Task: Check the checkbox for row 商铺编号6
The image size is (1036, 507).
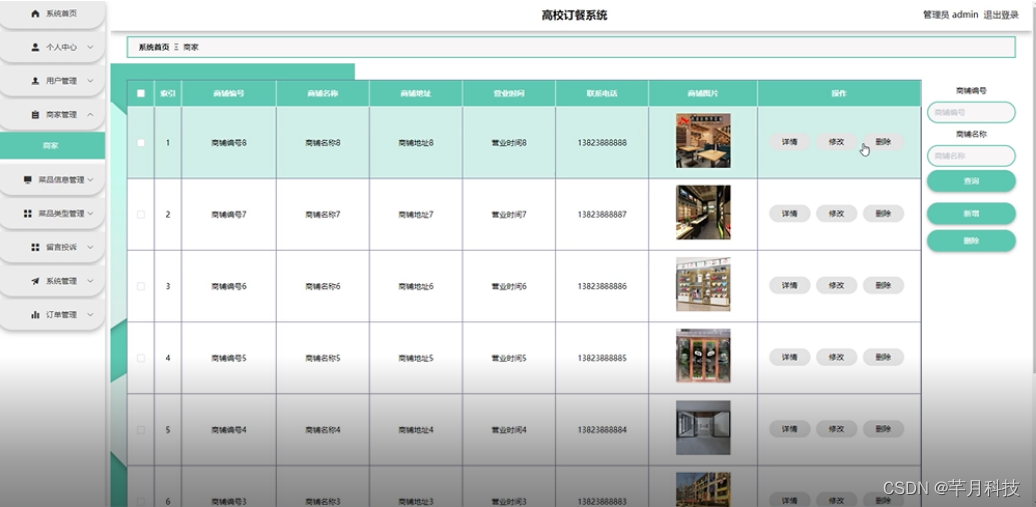Action: click(141, 286)
